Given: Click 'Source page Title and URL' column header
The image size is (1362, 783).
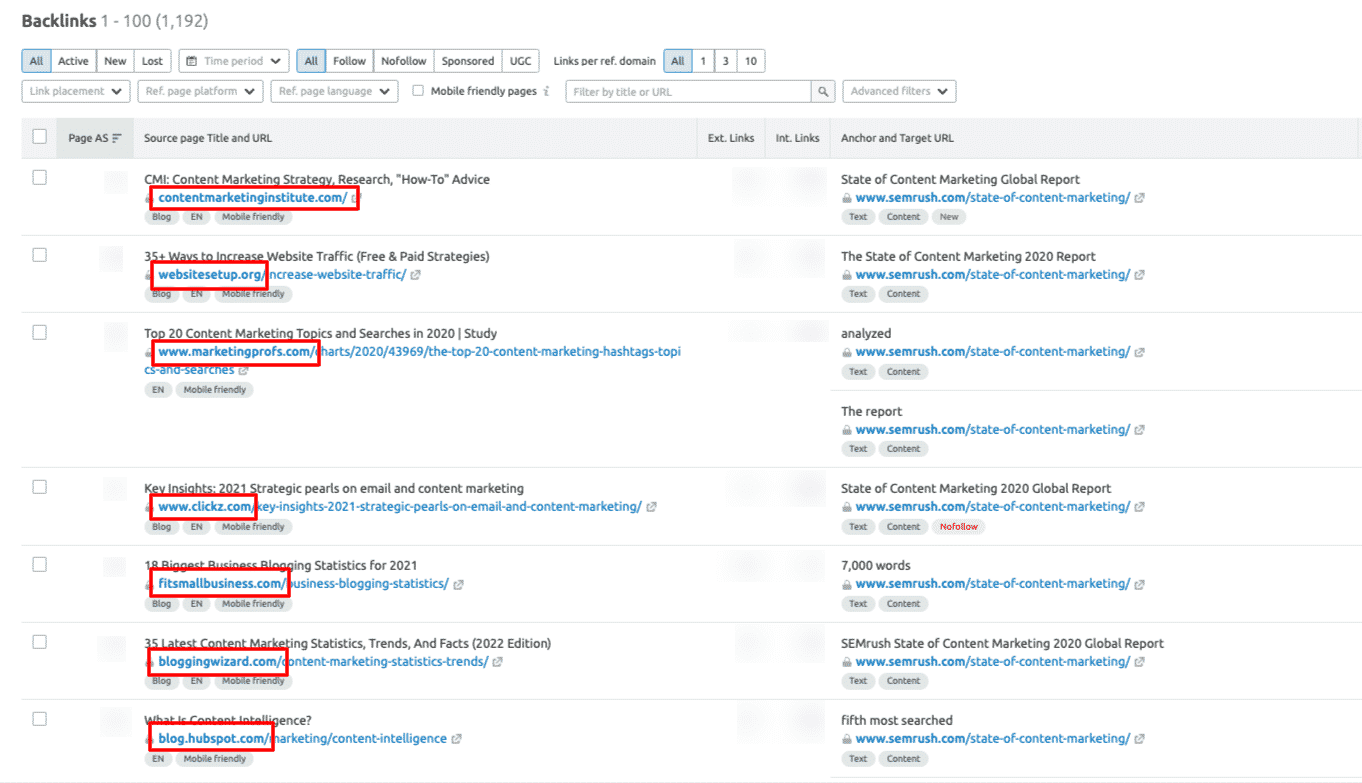Looking at the screenshot, I should coord(208,139).
